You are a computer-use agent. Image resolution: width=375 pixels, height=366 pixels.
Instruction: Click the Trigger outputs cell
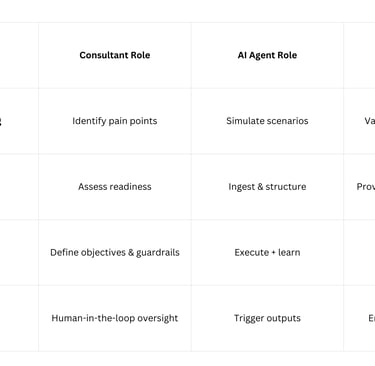pos(267,318)
